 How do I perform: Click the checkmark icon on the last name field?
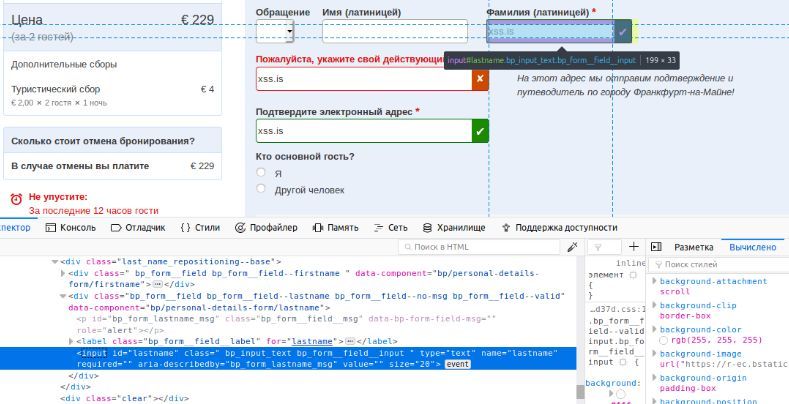(623, 31)
